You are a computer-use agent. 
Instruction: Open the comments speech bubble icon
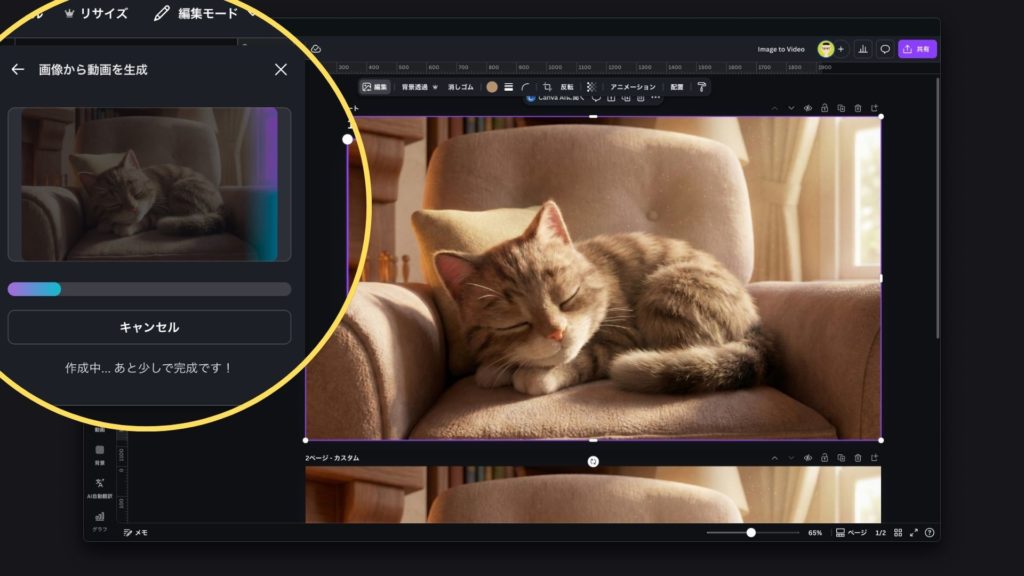tap(885, 49)
